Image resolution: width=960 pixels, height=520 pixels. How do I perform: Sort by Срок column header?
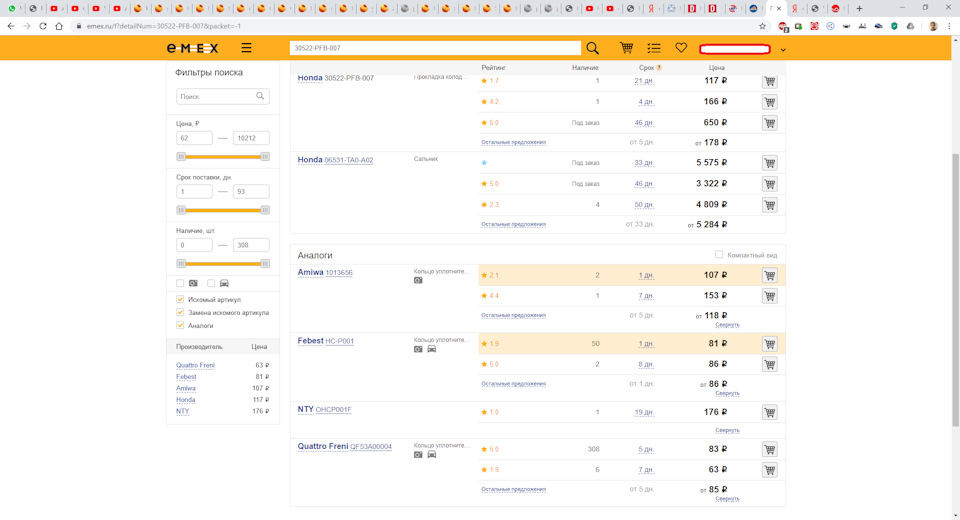point(646,67)
